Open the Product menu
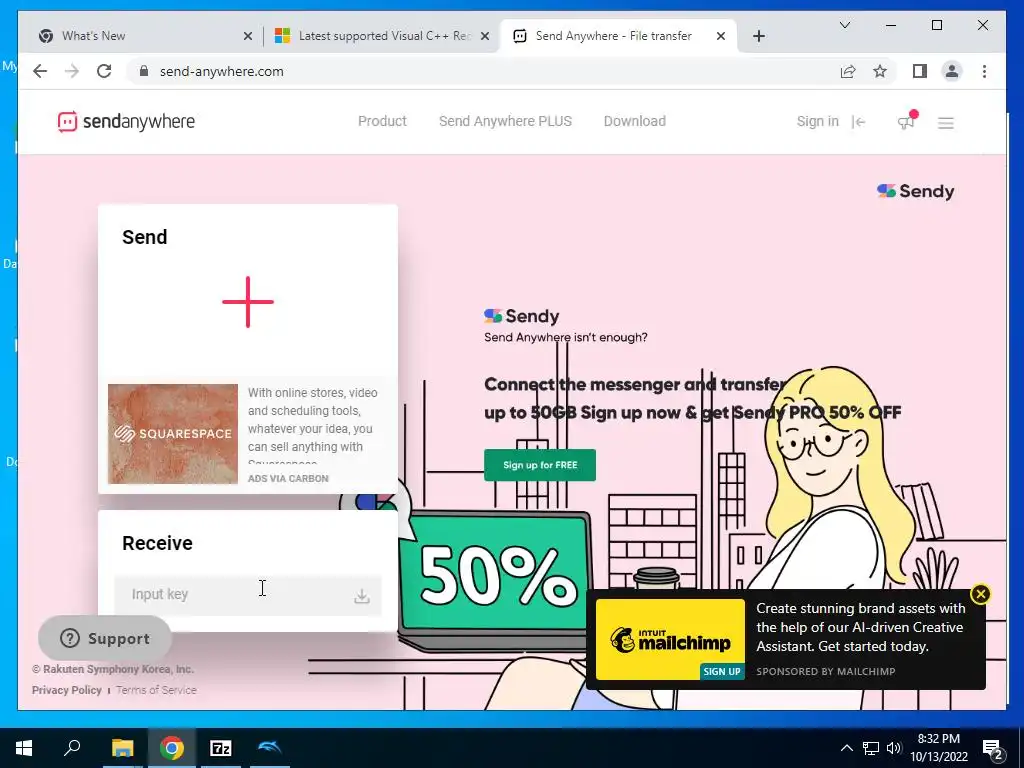The height and width of the screenshot is (768, 1024). pos(382,121)
